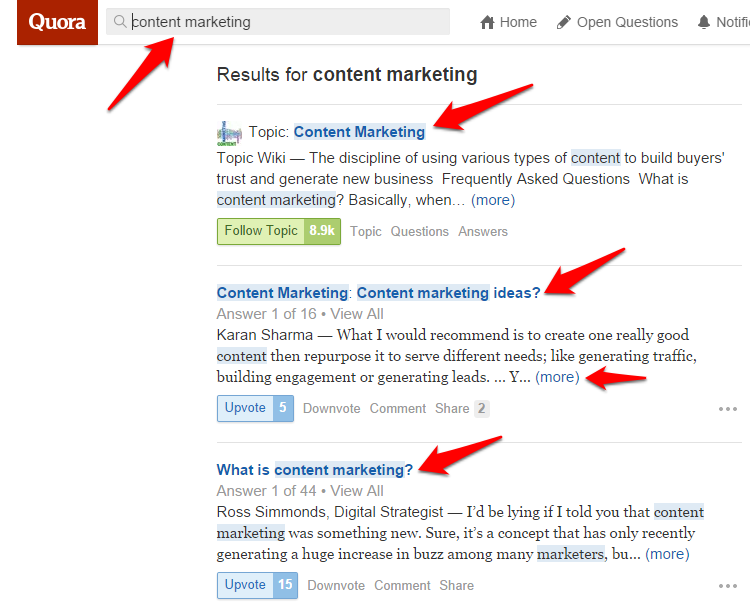Viewport: 750px width, 609px height.
Task: Switch to the Answers filter under the topic
Action: [483, 232]
